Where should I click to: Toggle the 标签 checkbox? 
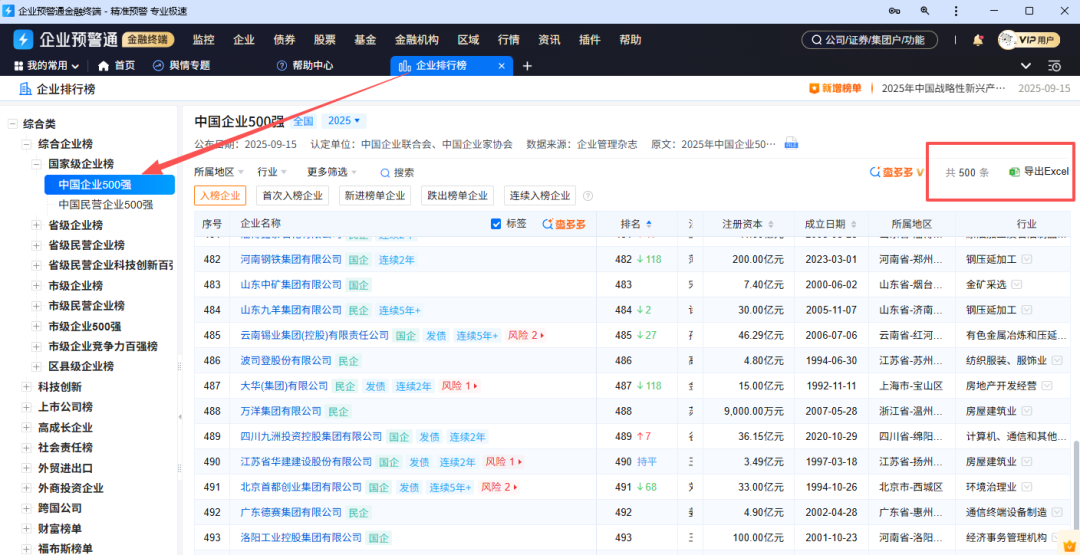click(496, 224)
